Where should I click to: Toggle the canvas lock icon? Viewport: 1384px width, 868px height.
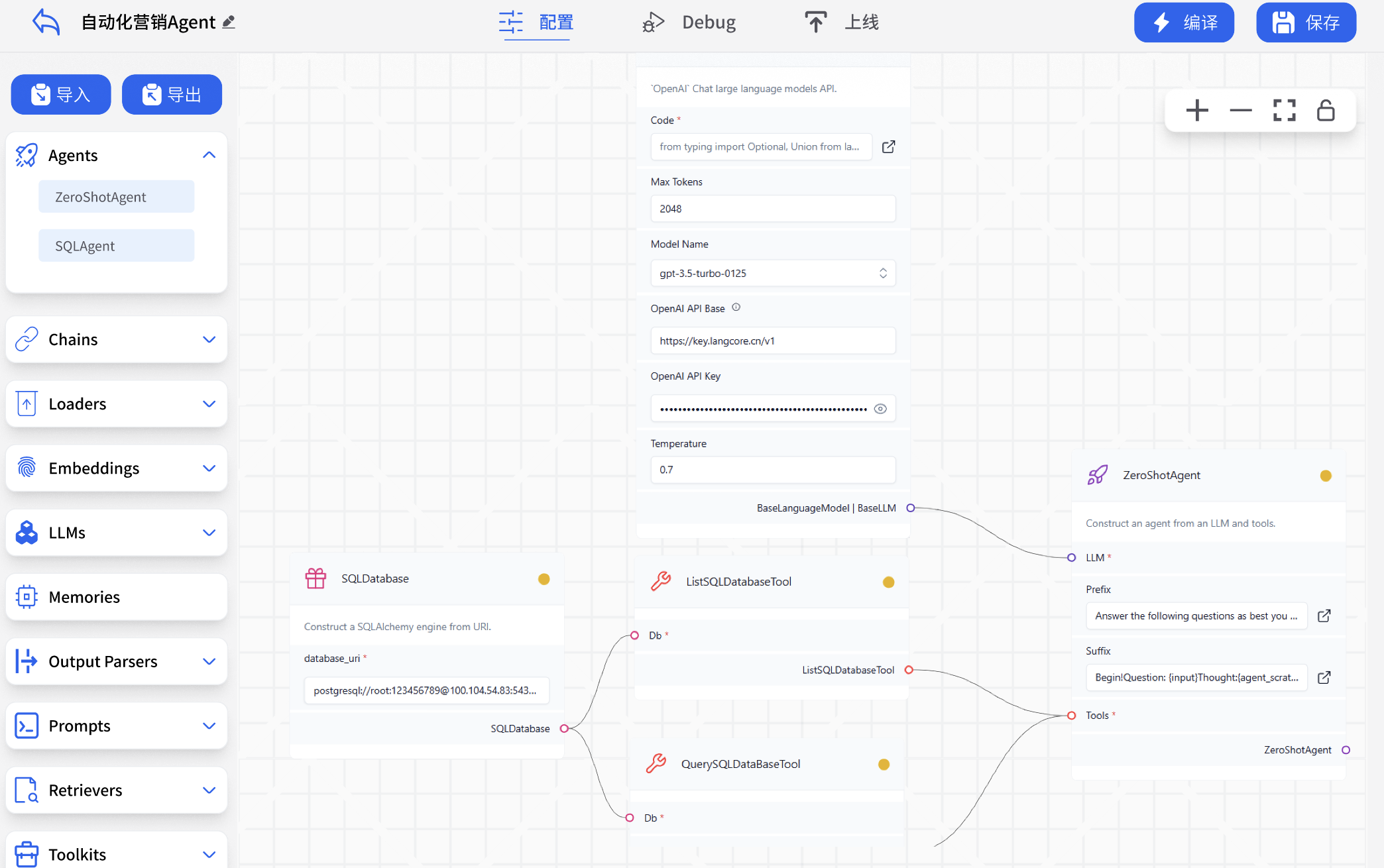pos(1326,111)
